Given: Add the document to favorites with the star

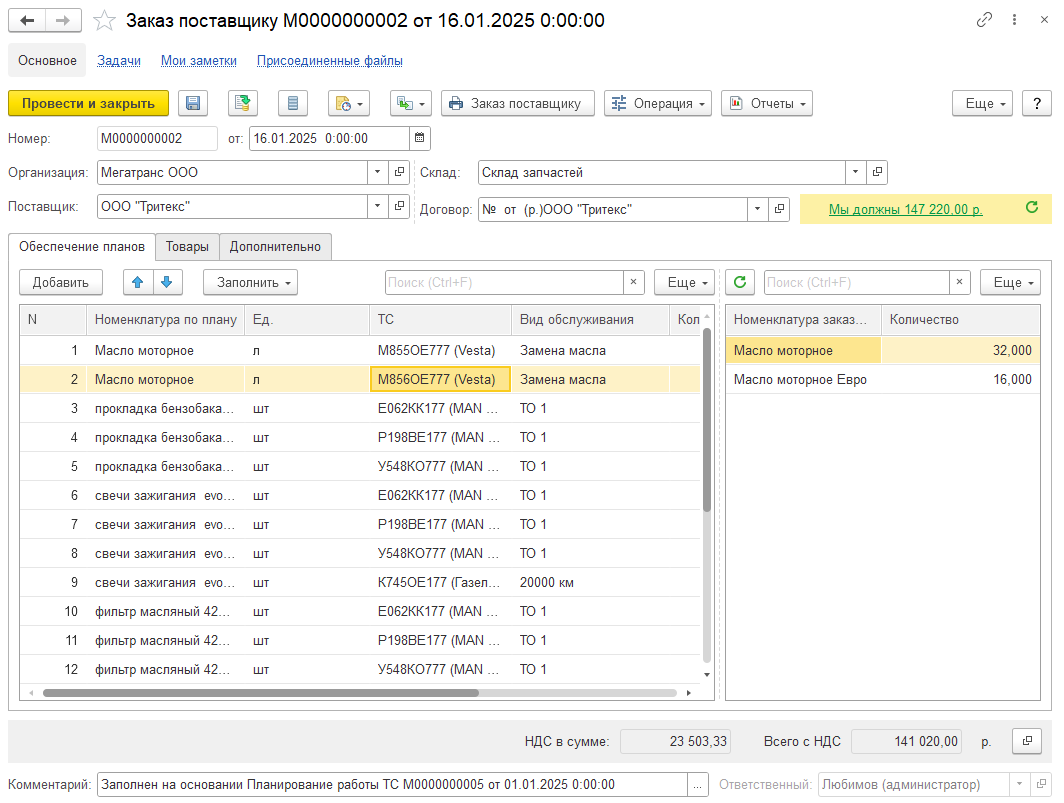Looking at the screenshot, I should tap(104, 21).
